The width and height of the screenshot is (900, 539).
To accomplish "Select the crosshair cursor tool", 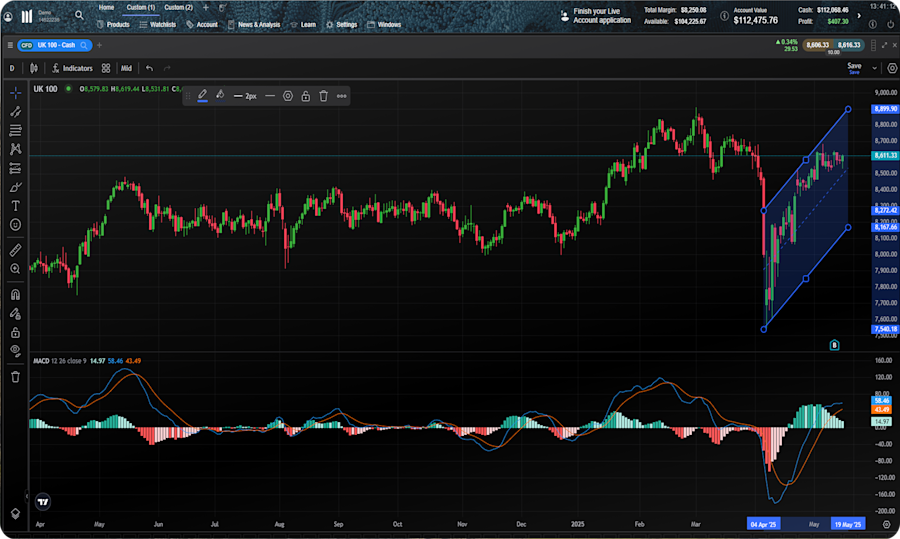I will pyautogui.click(x=15, y=93).
